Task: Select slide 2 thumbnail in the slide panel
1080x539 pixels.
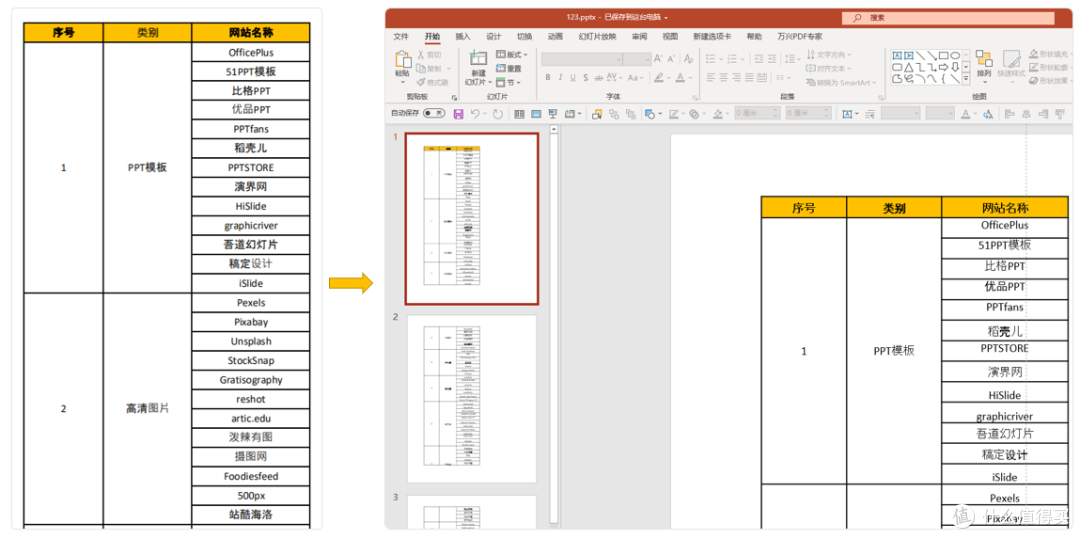Action: click(472, 399)
